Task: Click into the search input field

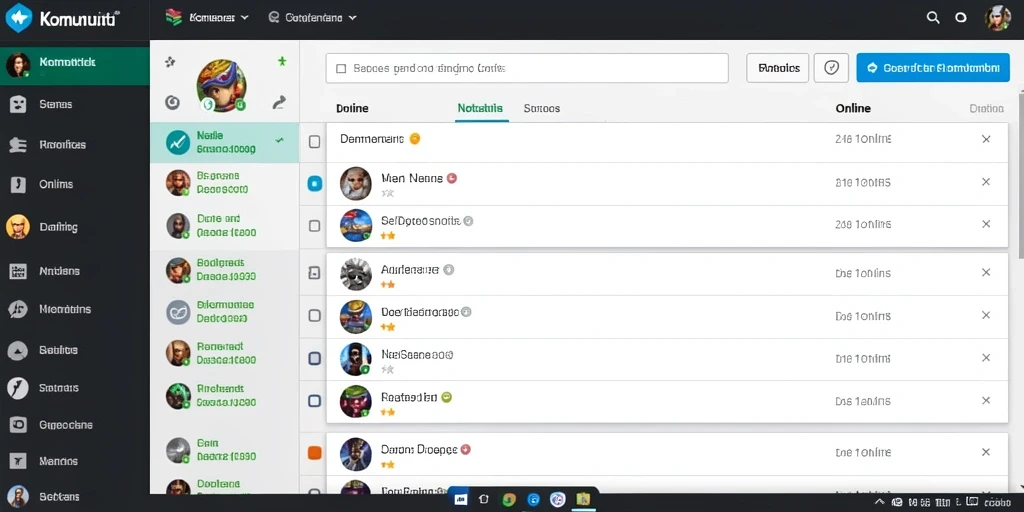Action: click(x=527, y=68)
